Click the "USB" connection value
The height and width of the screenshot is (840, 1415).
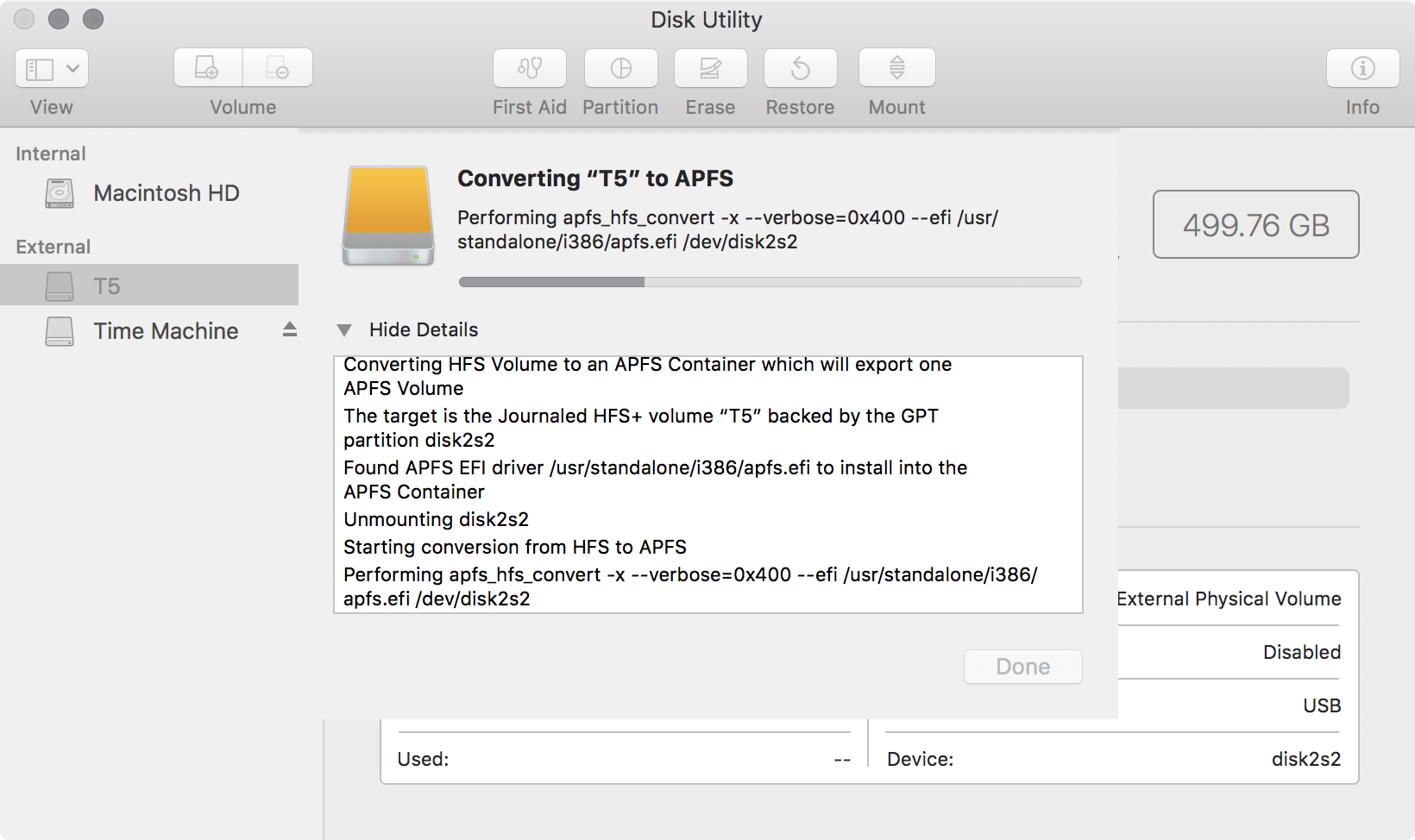pyautogui.click(x=1322, y=705)
